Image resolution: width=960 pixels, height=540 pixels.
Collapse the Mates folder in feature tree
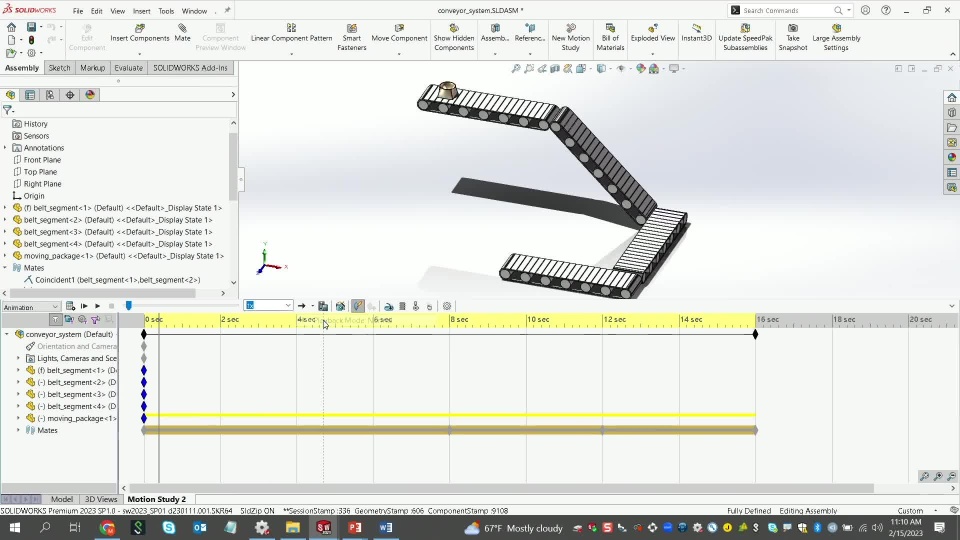point(6,268)
